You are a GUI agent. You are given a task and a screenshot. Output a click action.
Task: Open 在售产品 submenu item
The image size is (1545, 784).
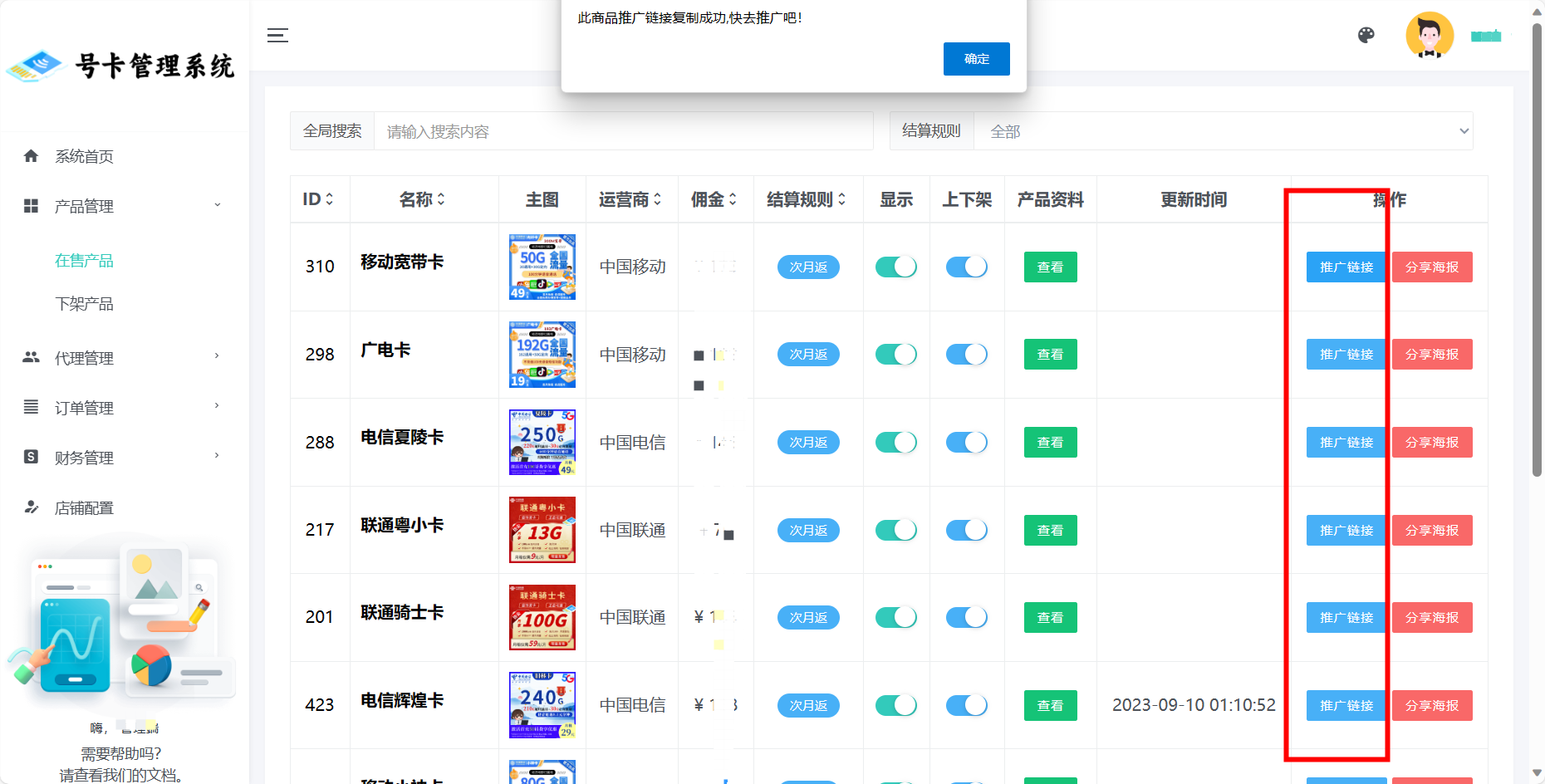click(84, 261)
